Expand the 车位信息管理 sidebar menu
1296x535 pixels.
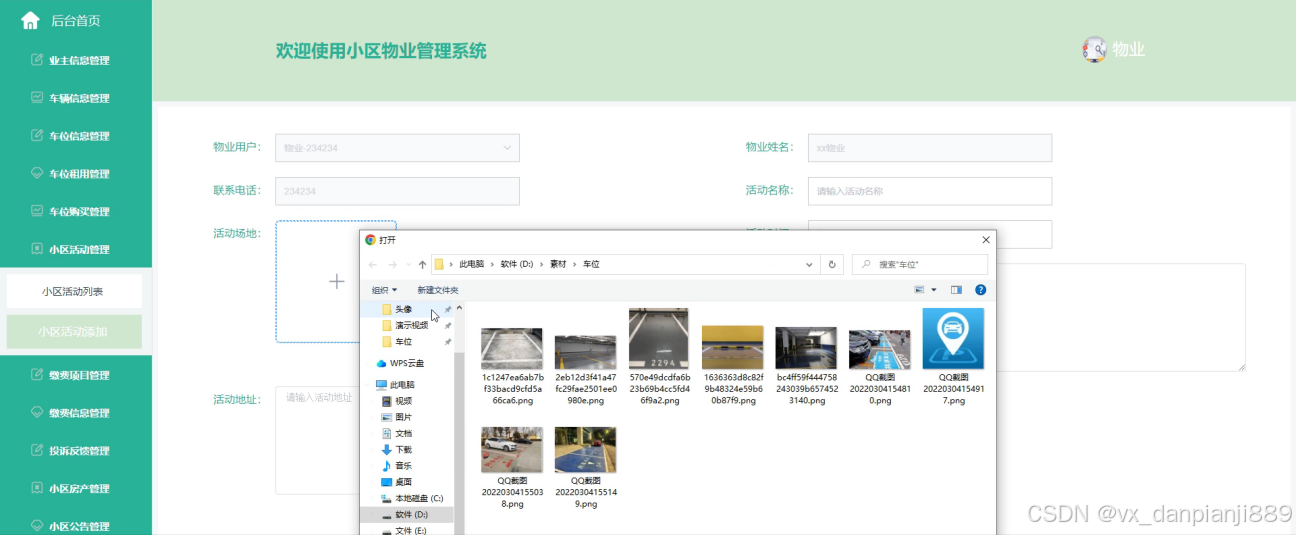(x=76, y=136)
